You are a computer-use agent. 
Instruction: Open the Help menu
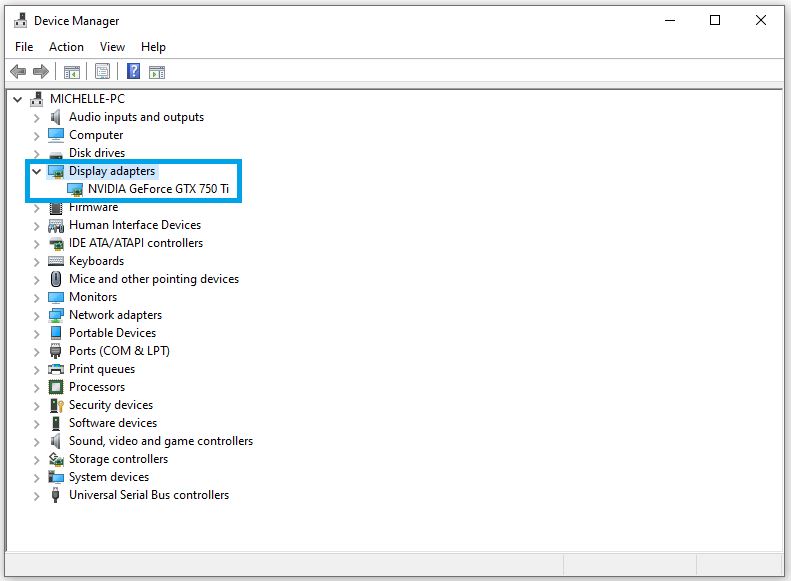pos(153,47)
